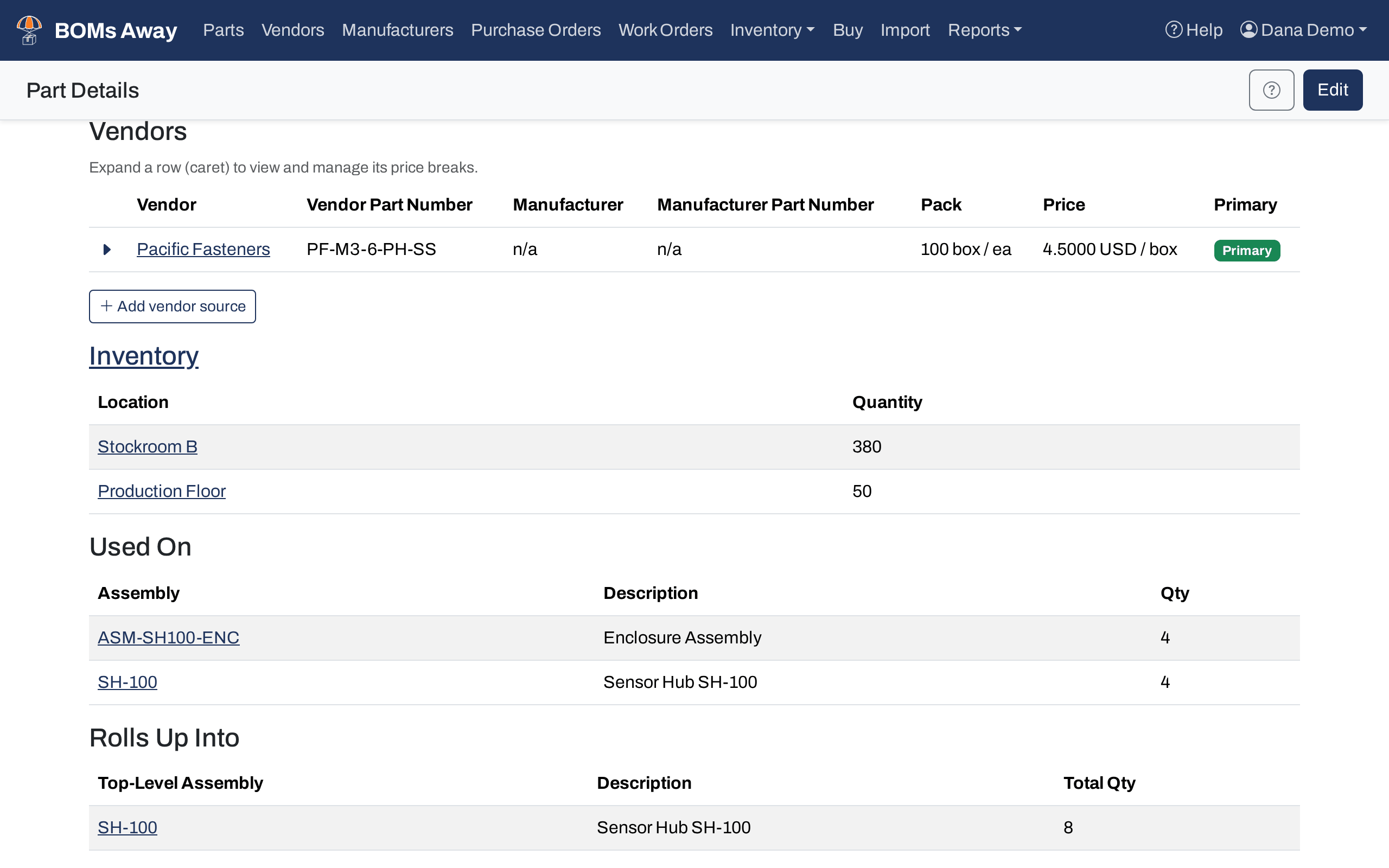Click the Total Qty value 8

point(1068,828)
